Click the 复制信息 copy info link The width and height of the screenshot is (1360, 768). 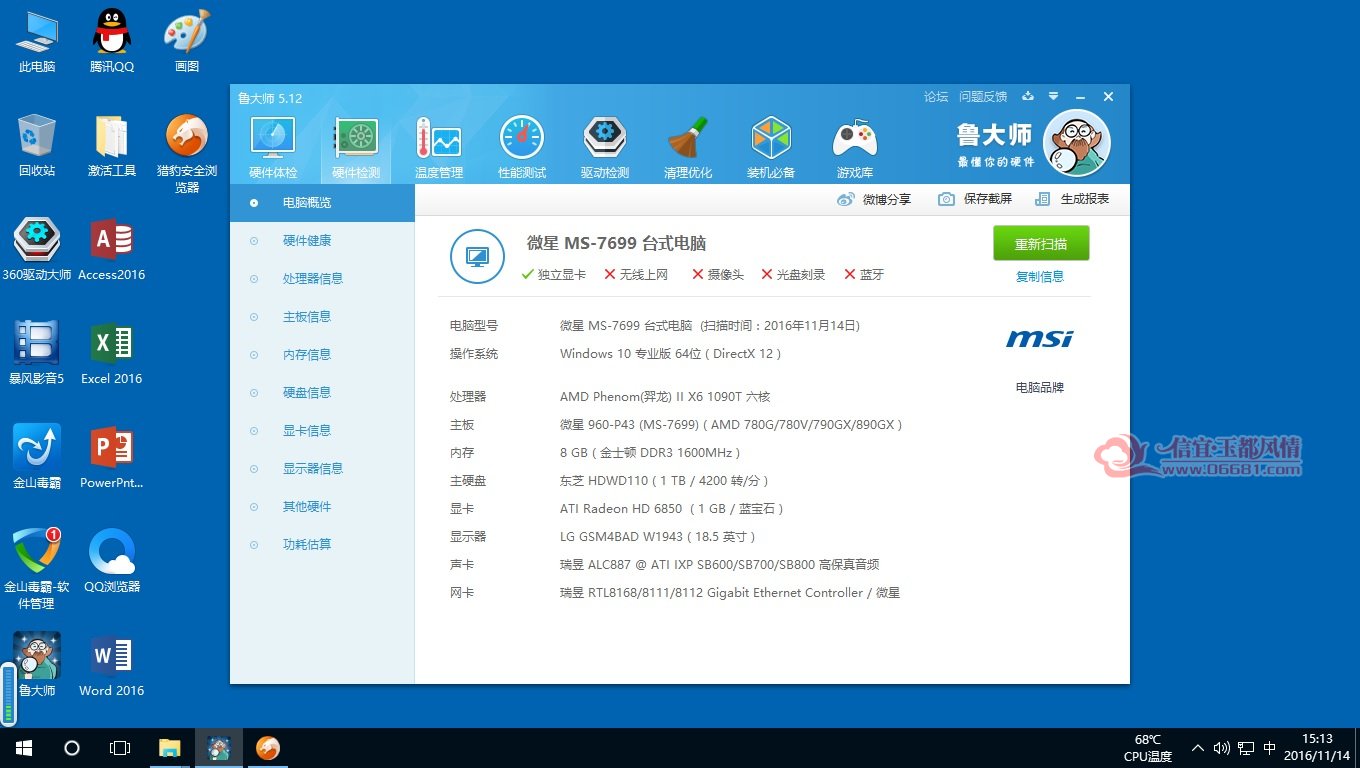[1040, 277]
